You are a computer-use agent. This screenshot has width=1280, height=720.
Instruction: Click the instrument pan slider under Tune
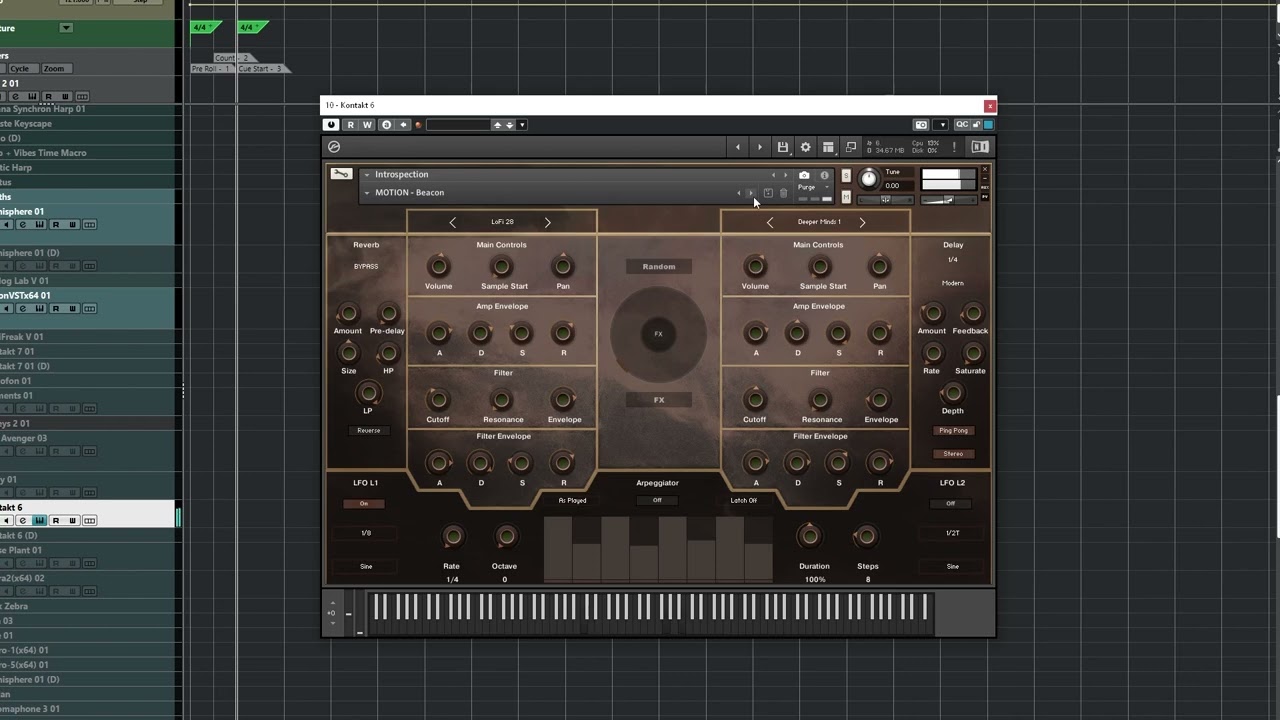pyautogui.click(x=885, y=199)
